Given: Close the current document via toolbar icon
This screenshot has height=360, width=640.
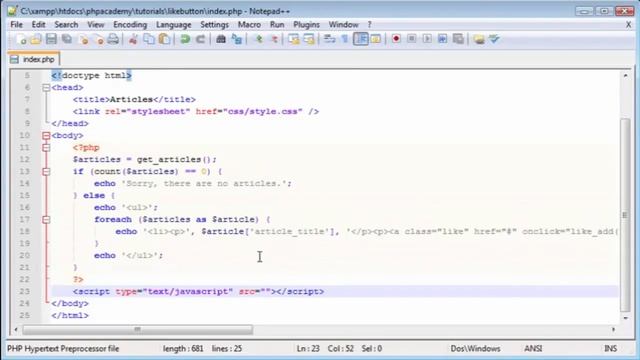Looking at the screenshot, I should [x=84, y=39].
